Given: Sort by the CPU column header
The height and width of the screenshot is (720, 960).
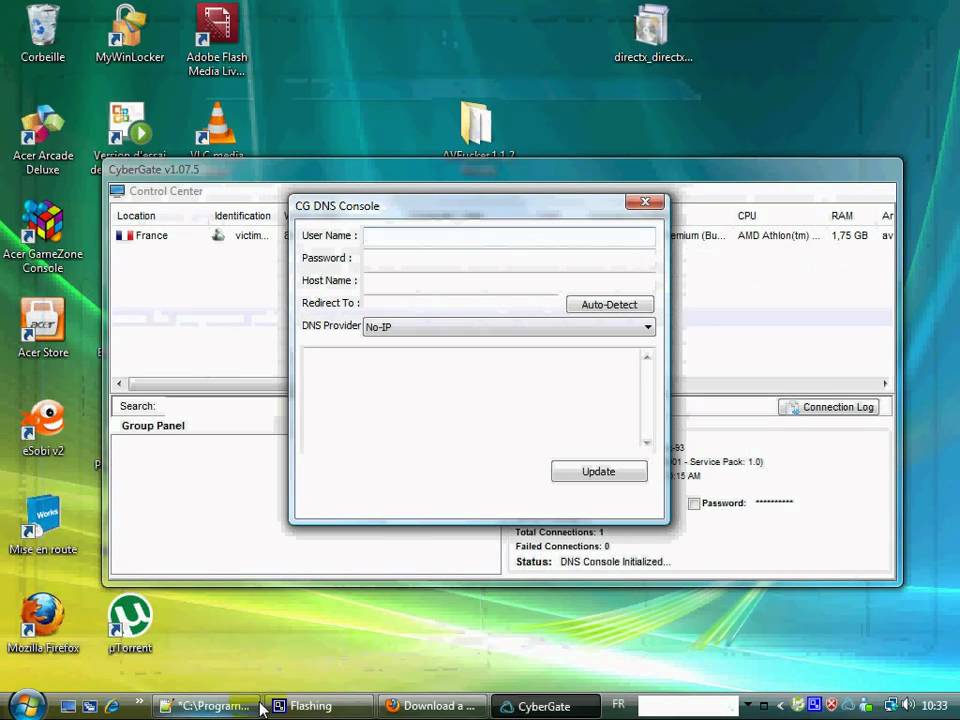Looking at the screenshot, I should [x=747, y=216].
